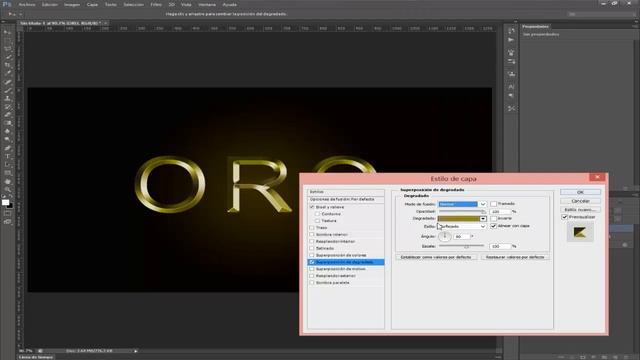The width and height of the screenshot is (640, 360).
Task: Click the Escala percentage input field
Action: 500,246
